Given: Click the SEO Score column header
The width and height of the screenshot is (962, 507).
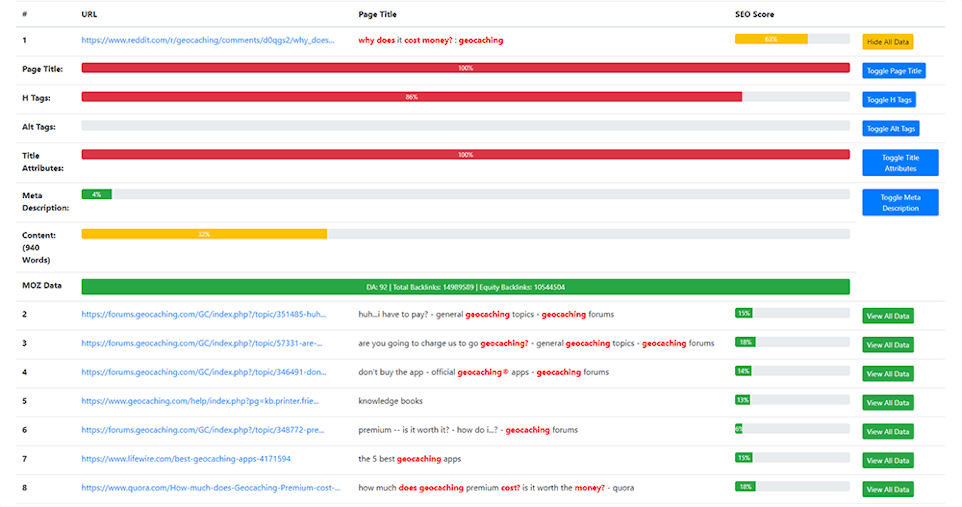Looking at the screenshot, I should pyautogui.click(x=754, y=15).
